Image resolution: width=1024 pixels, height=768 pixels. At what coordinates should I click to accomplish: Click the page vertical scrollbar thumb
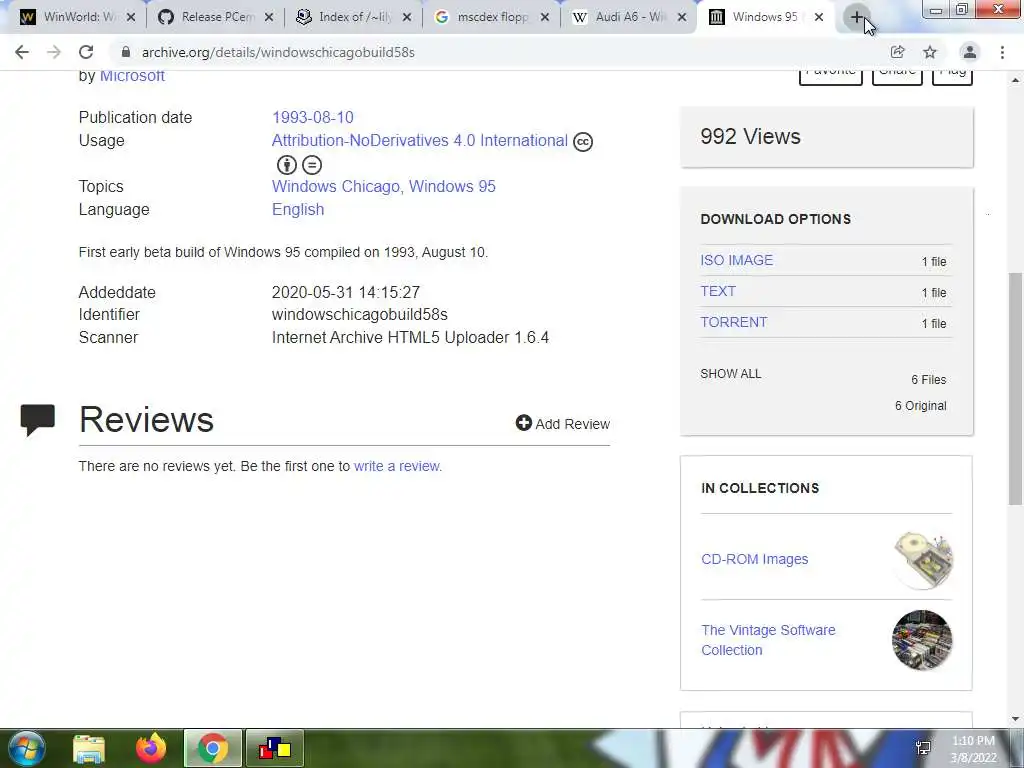tap(1015, 389)
